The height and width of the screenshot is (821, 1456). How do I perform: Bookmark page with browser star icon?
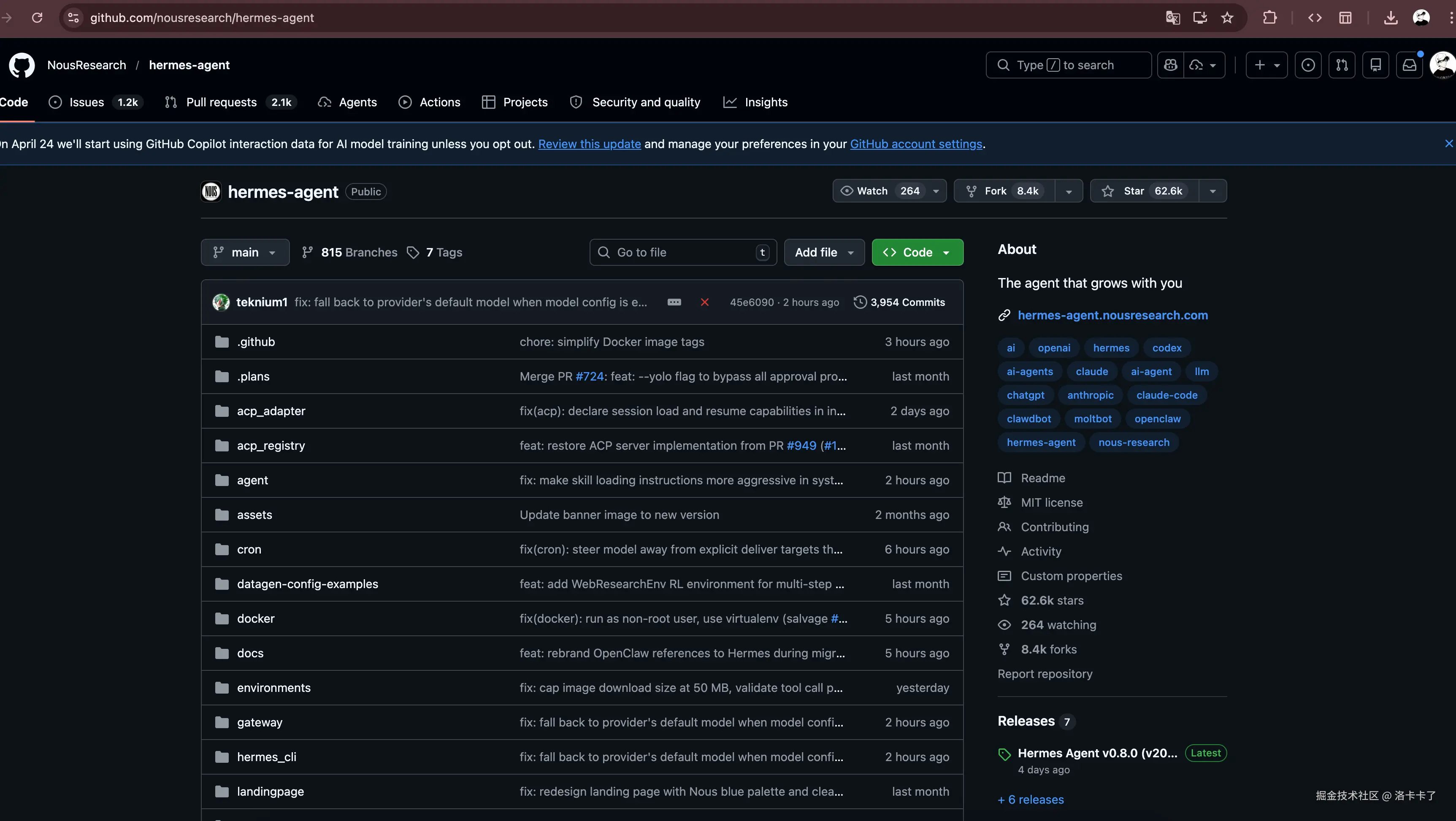(1227, 18)
